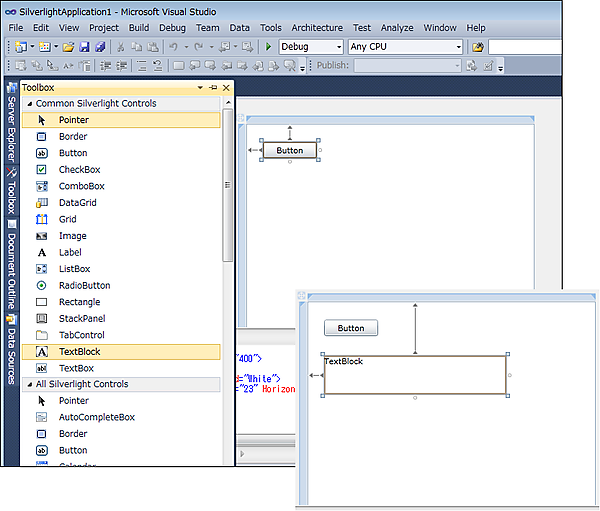The width and height of the screenshot is (600, 511).
Task: Open the Architecture menu
Action: click(316, 28)
